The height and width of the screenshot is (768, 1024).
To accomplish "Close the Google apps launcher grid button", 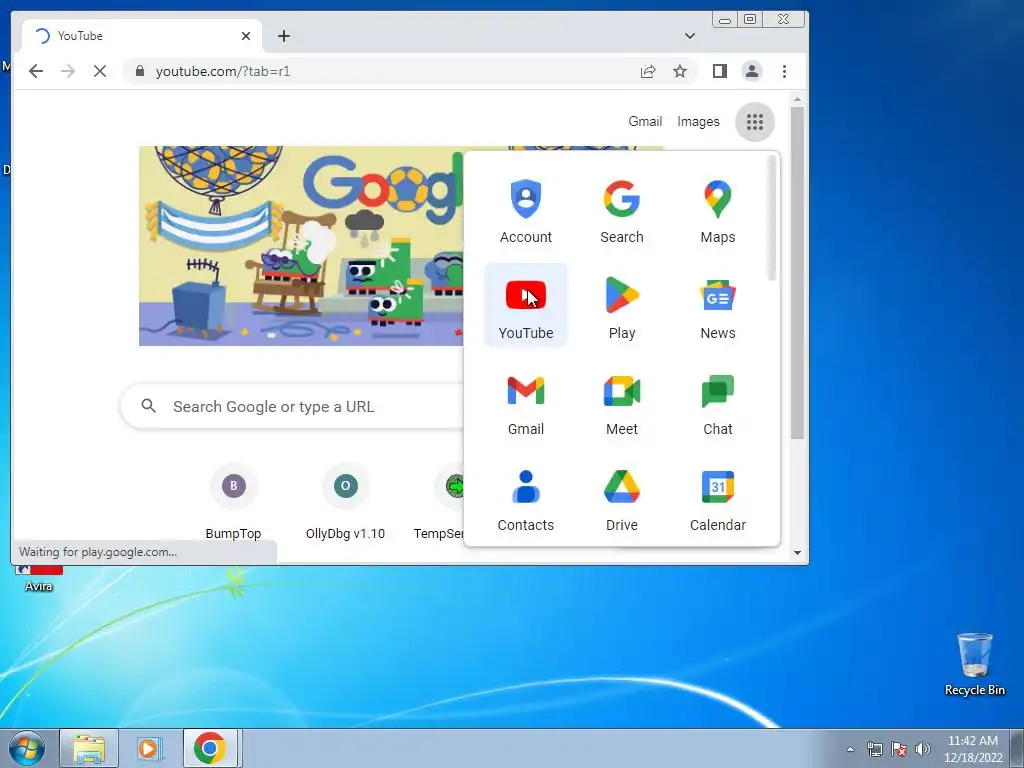I will 754,121.
